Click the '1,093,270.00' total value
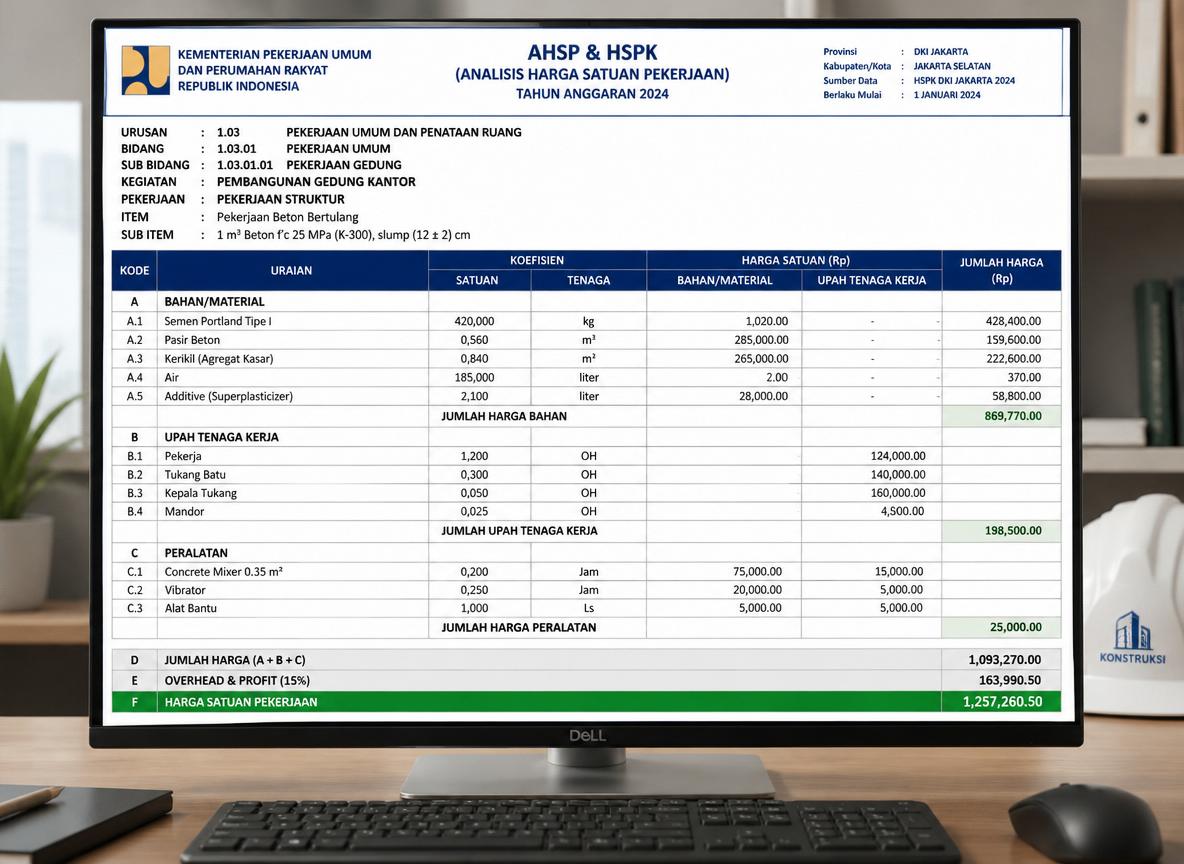 coord(1004,659)
